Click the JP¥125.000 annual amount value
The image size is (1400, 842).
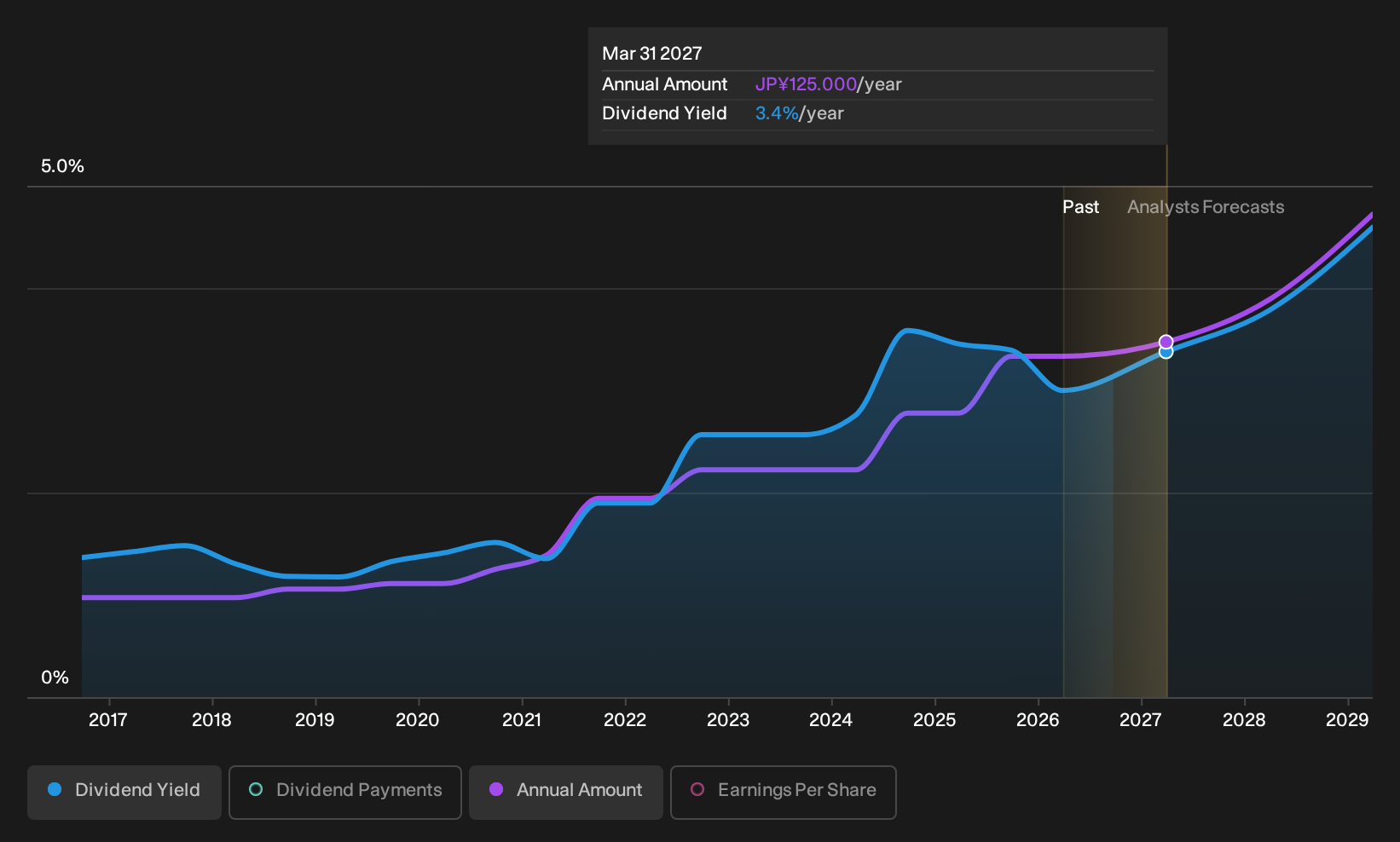pos(806,84)
